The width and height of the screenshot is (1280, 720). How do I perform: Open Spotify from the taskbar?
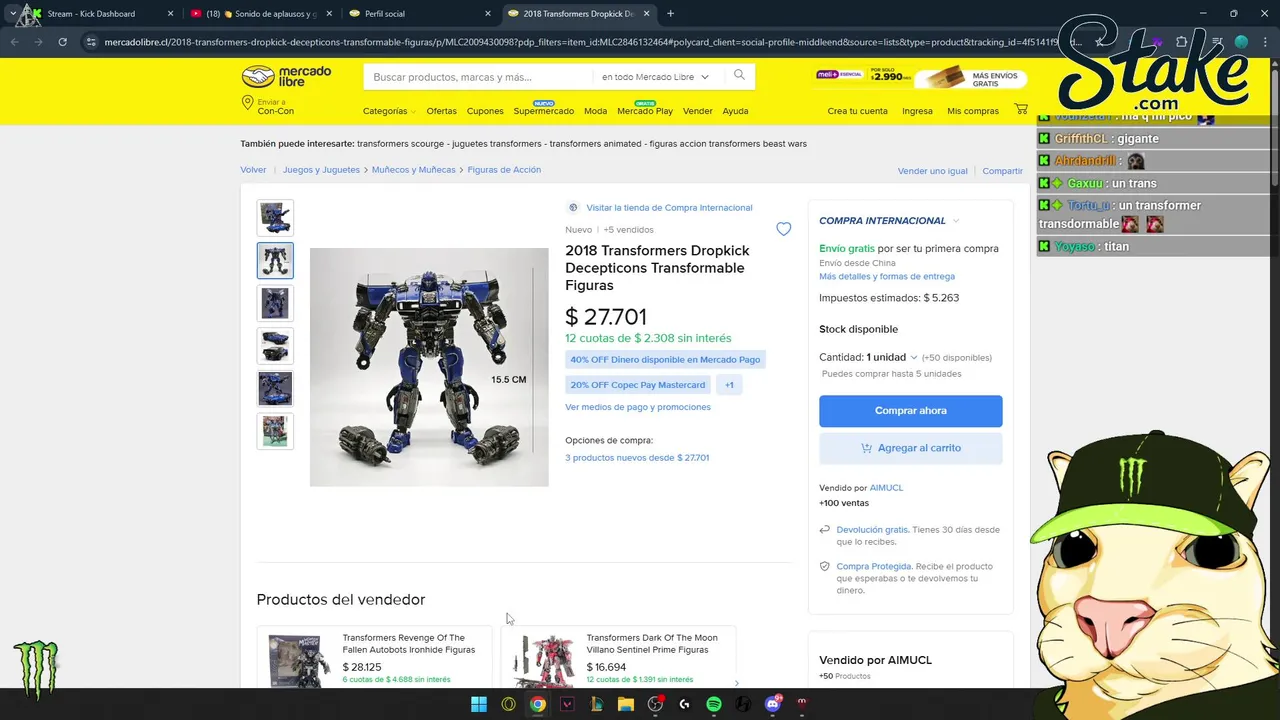[714, 704]
